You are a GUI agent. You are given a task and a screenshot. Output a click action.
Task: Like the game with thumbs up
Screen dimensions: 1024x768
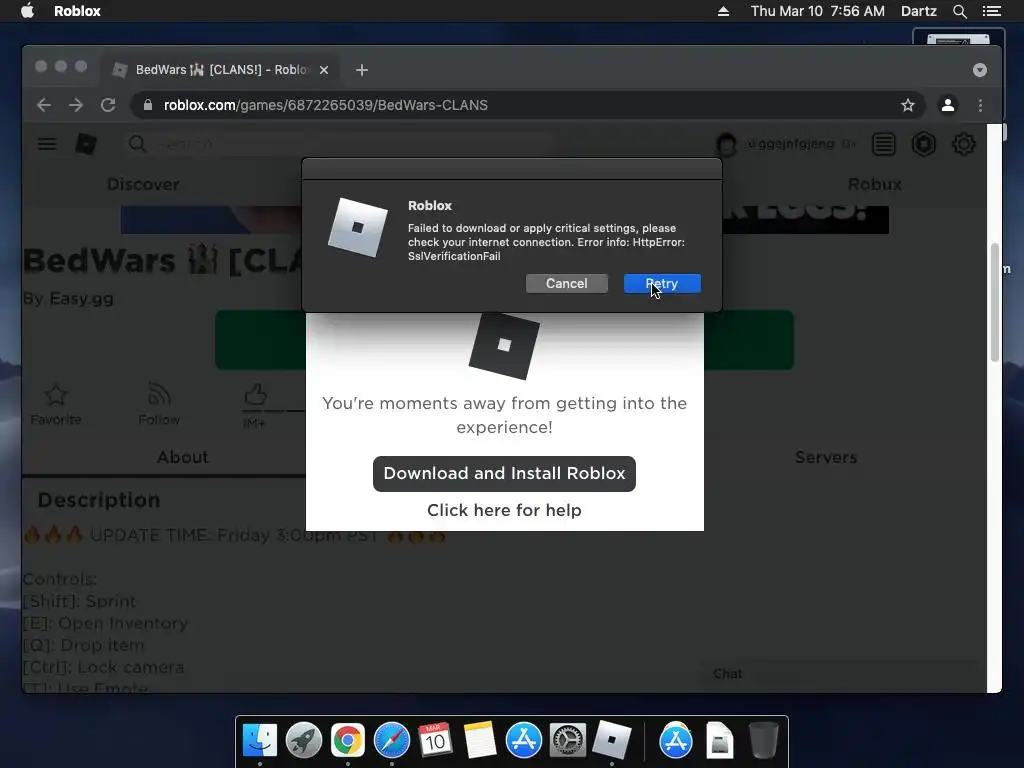[x=255, y=394]
